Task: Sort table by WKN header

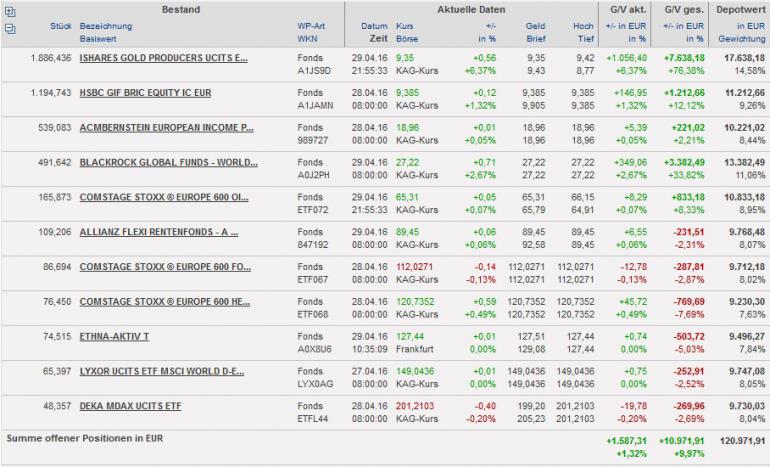Action: pyautogui.click(x=308, y=38)
